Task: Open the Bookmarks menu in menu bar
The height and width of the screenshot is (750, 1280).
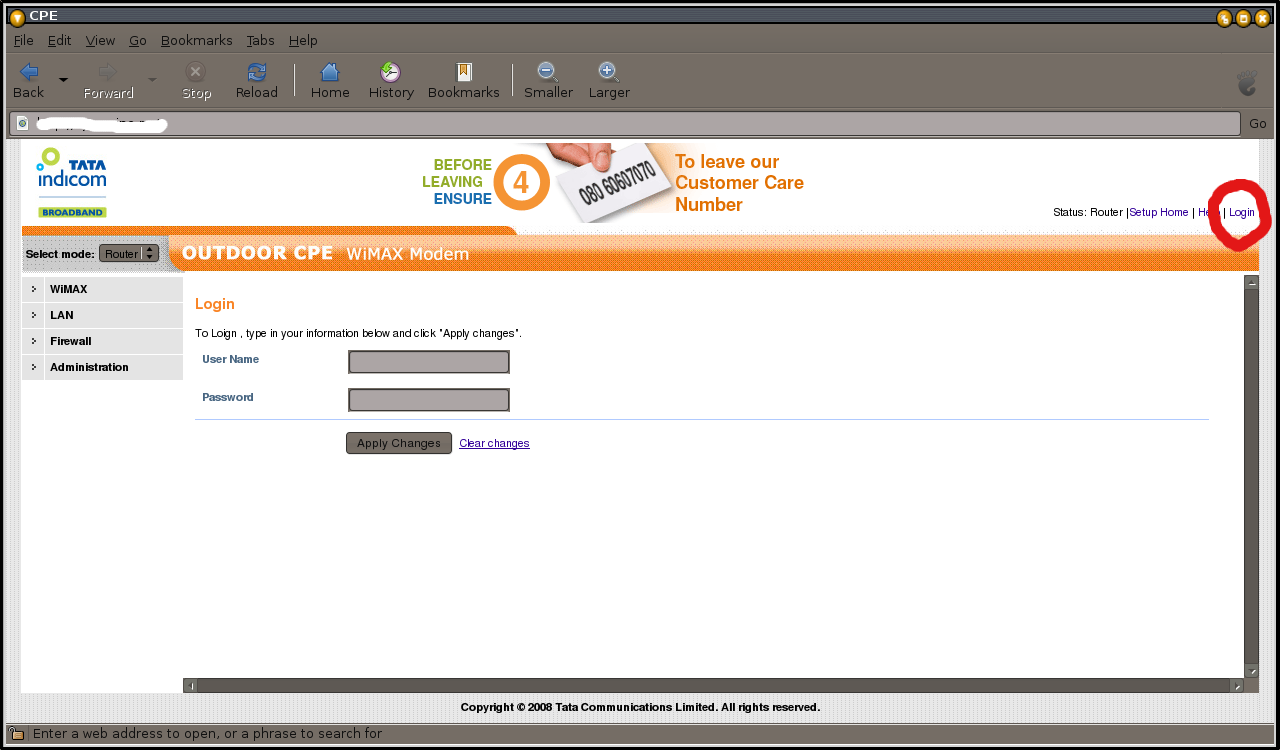Action: [196, 40]
